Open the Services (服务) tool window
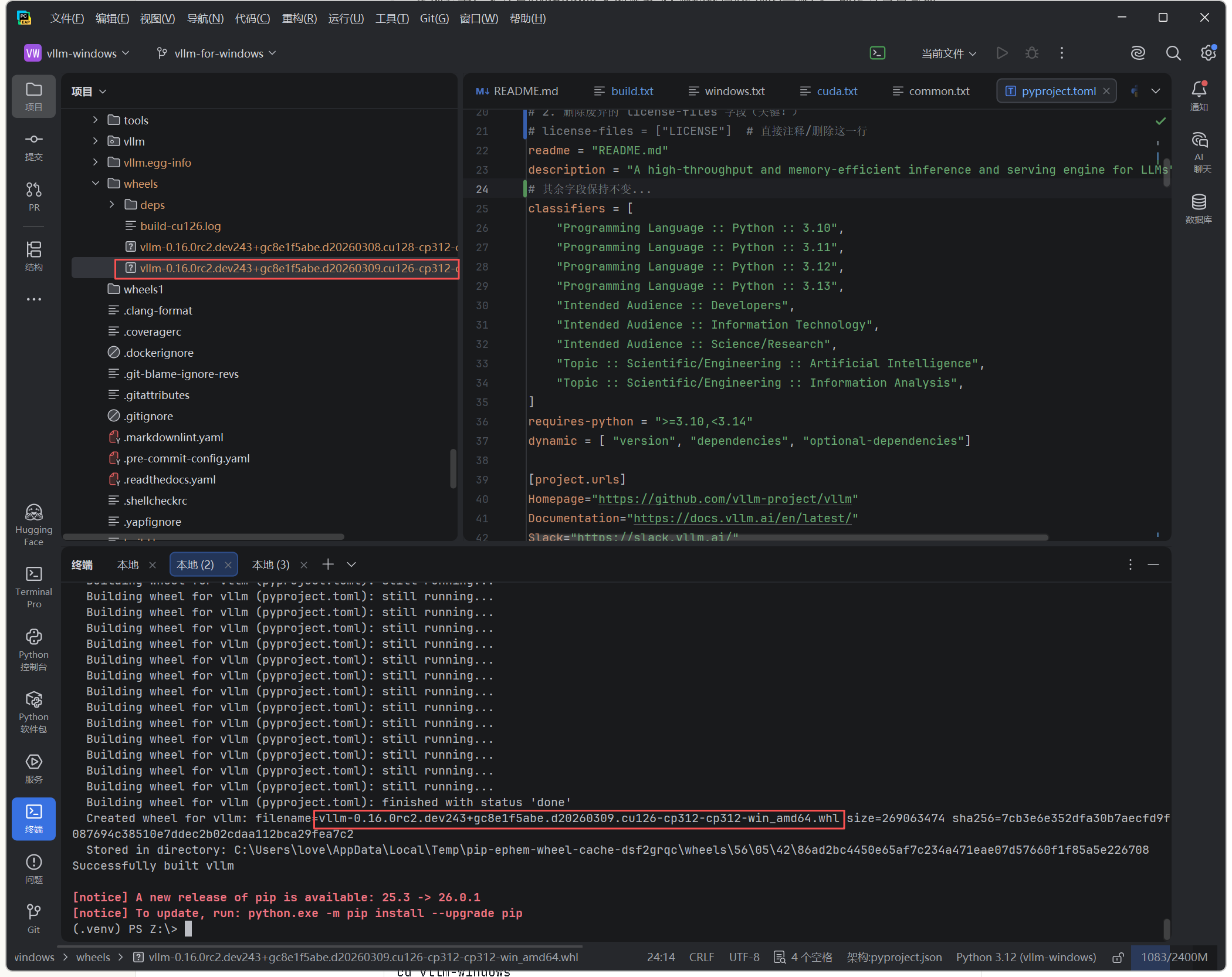 pos(33,768)
